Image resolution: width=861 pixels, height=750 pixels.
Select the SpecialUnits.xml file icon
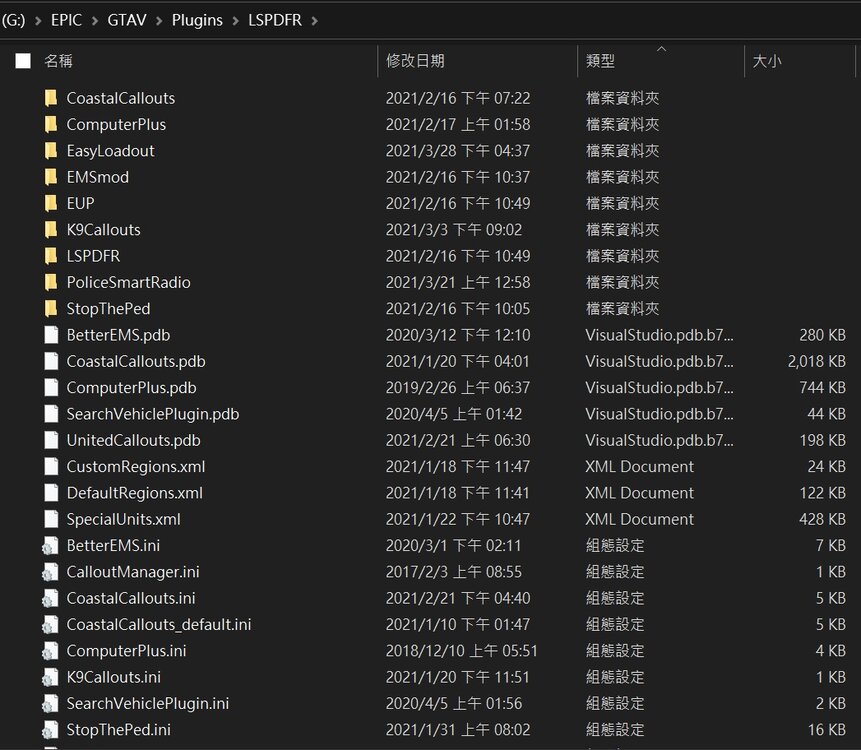click(x=51, y=519)
